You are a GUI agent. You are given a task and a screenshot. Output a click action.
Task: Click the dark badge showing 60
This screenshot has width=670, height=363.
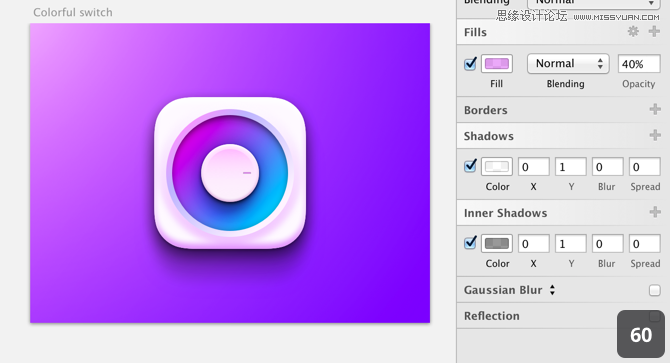(x=641, y=334)
